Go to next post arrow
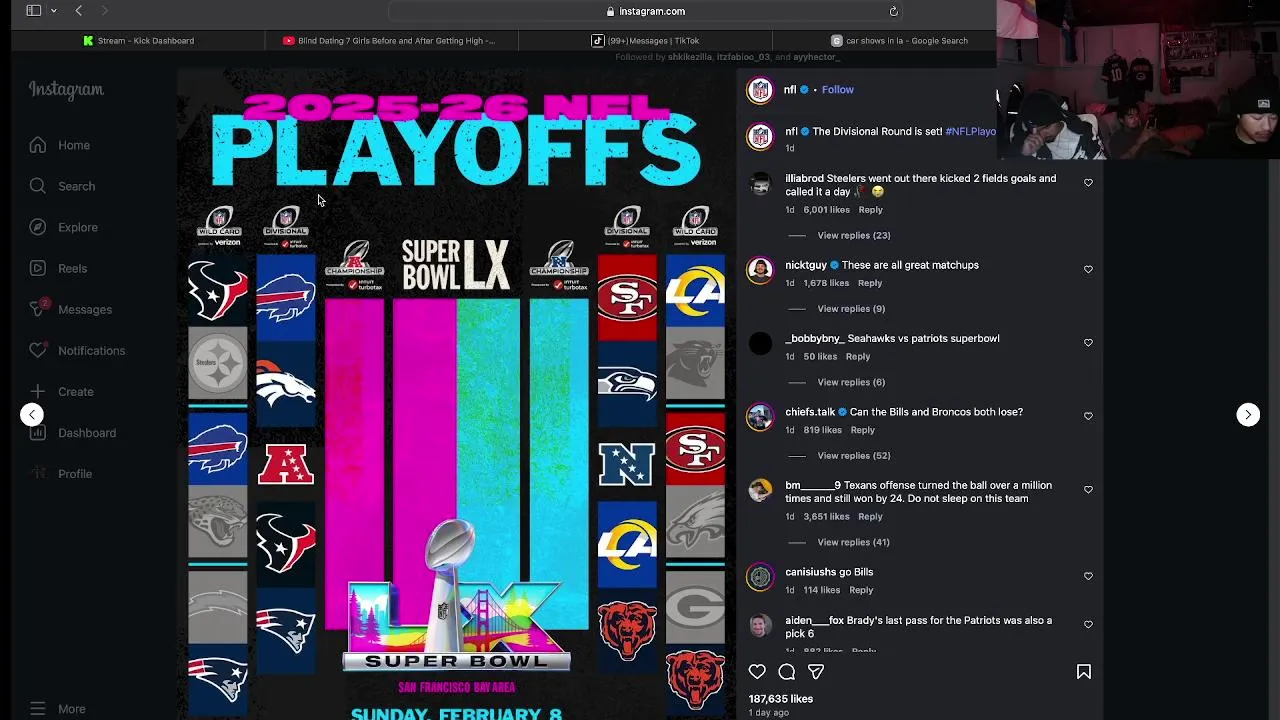Viewport: 1280px width, 720px height. (x=1248, y=414)
